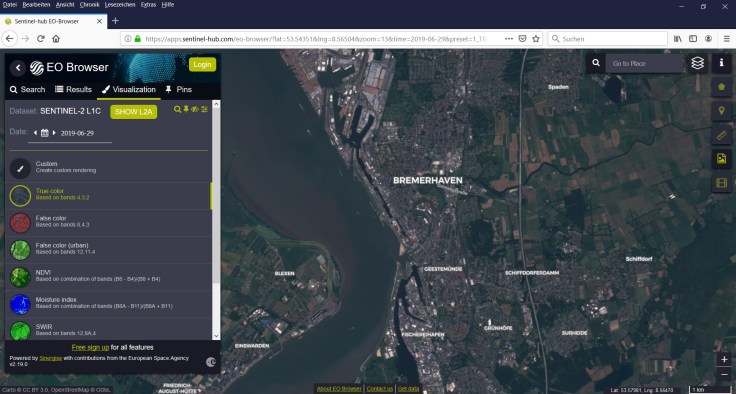The width and height of the screenshot is (736, 394).
Task: Open the Firefox hamburger menu
Action: coord(726,39)
